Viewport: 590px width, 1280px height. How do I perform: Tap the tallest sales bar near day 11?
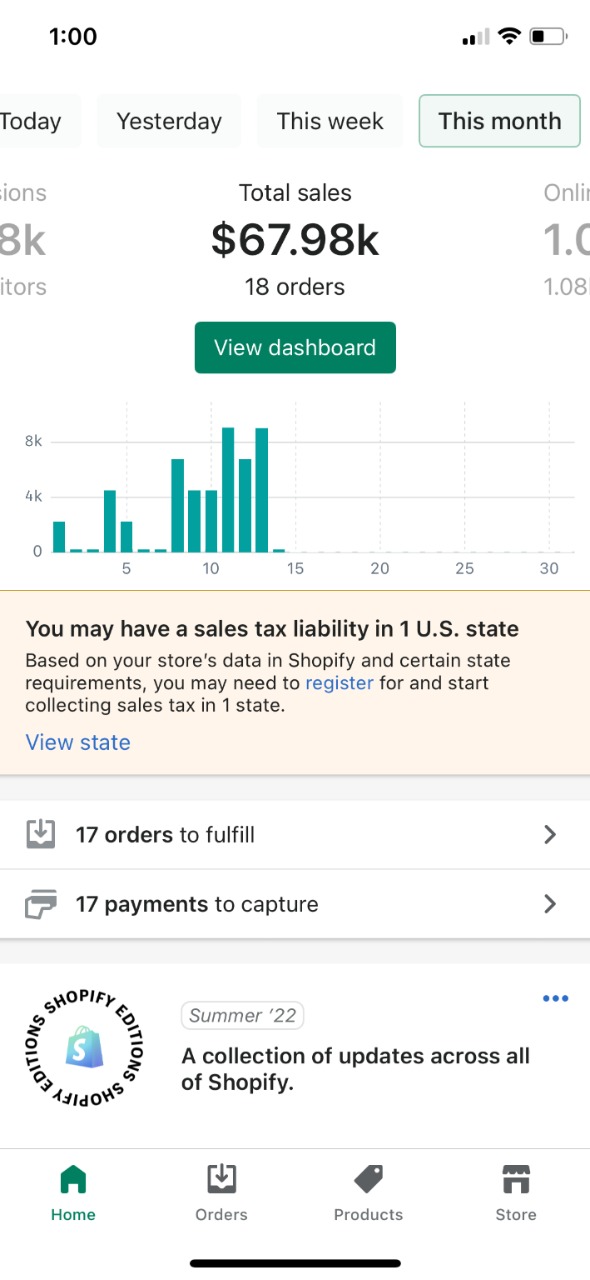pyautogui.click(x=228, y=489)
